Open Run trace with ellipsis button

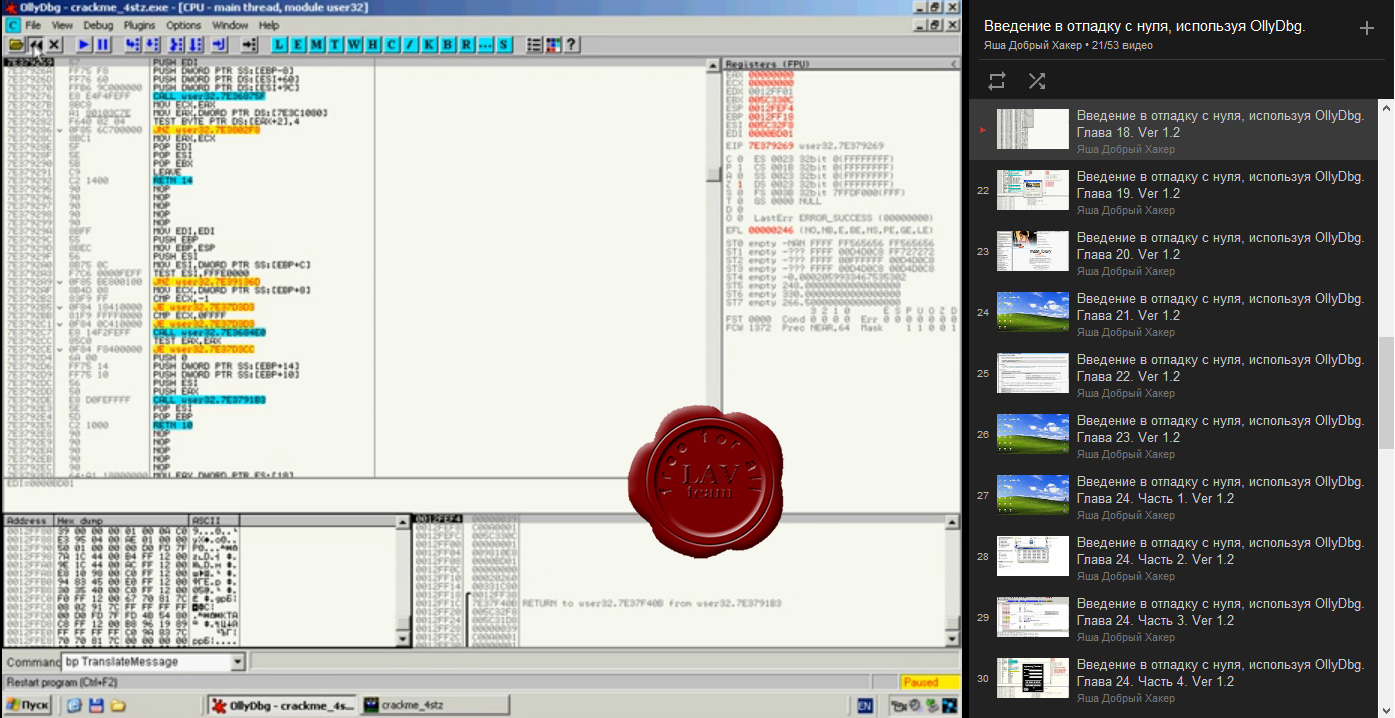pos(485,44)
